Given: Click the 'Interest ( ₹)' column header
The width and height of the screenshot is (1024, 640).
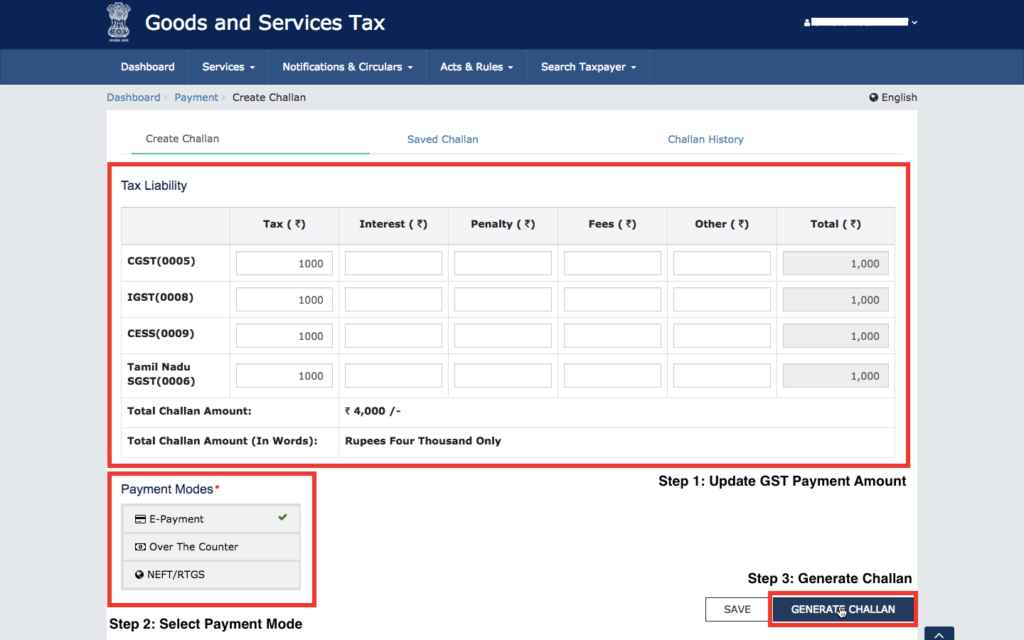Looking at the screenshot, I should pyautogui.click(x=393, y=224).
